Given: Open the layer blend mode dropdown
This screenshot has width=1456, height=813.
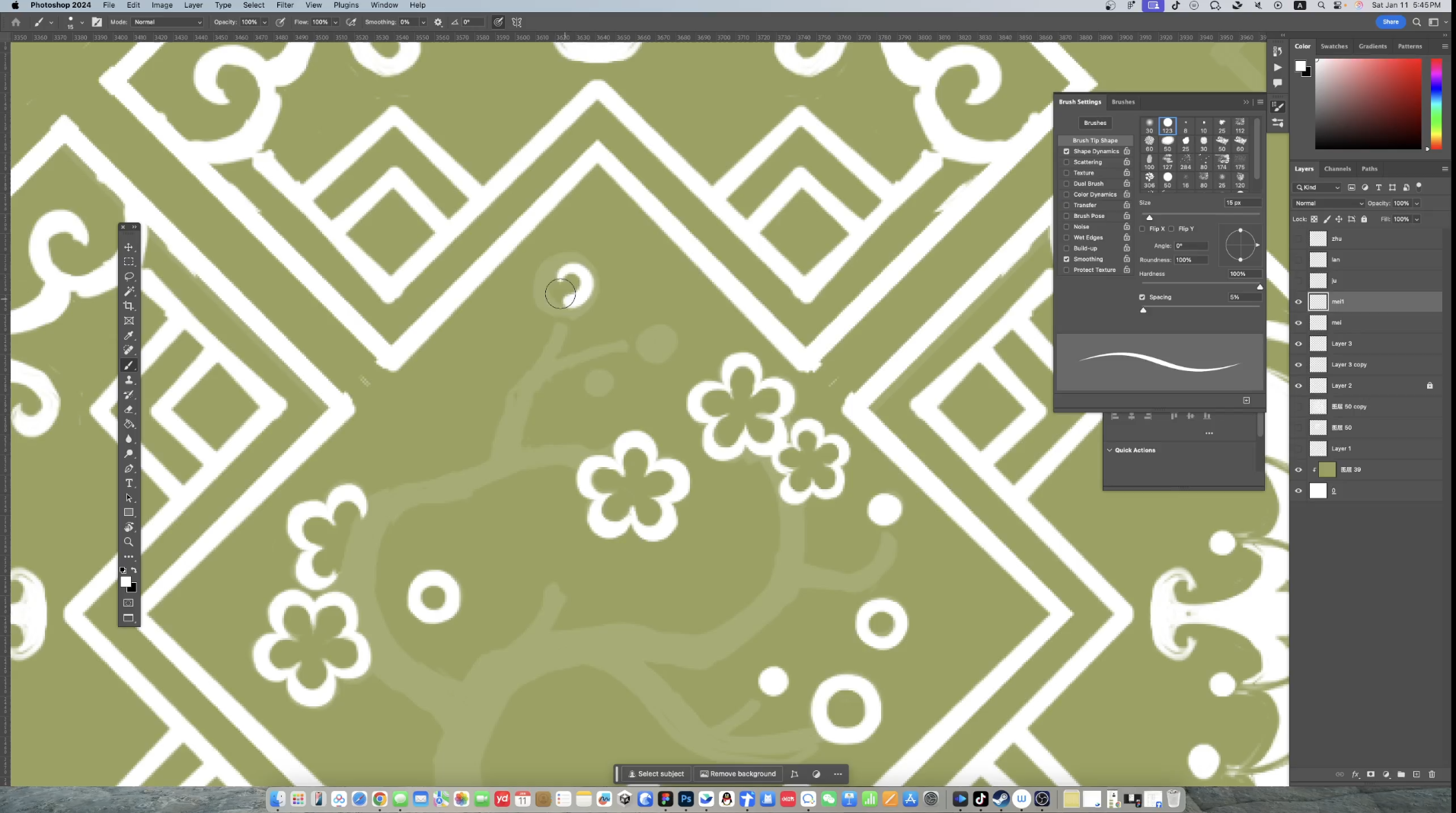Looking at the screenshot, I should pyautogui.click(x=1329, y=203).
